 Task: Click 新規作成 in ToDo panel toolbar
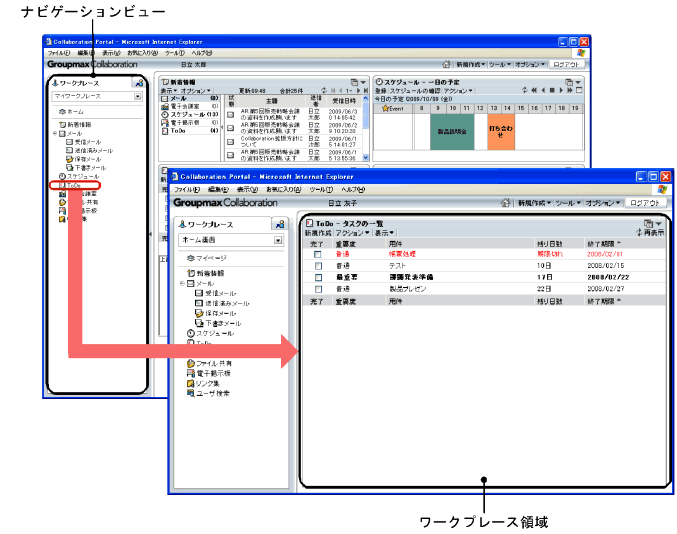(318, 233)
